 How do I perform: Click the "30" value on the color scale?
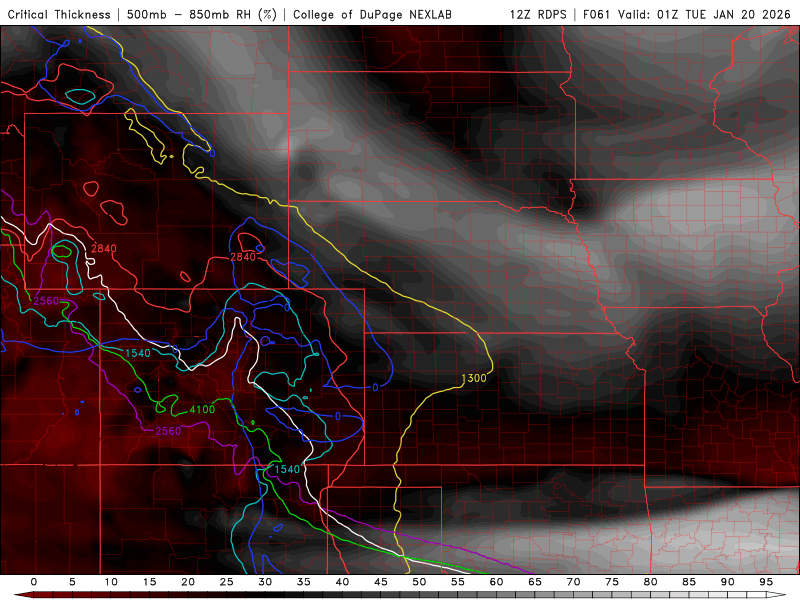(265, 582)
